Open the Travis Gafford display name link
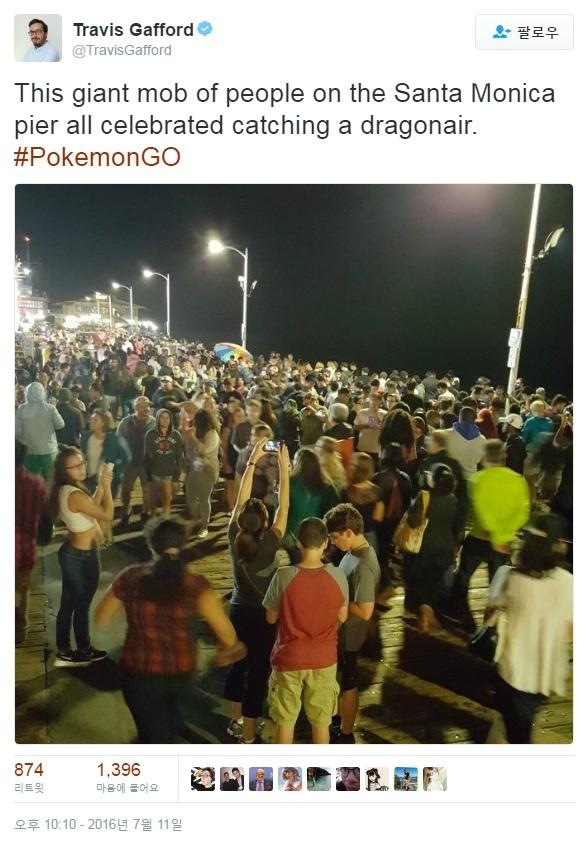Image resolution: width=585 pixels, height=841 pixels. 133,29
